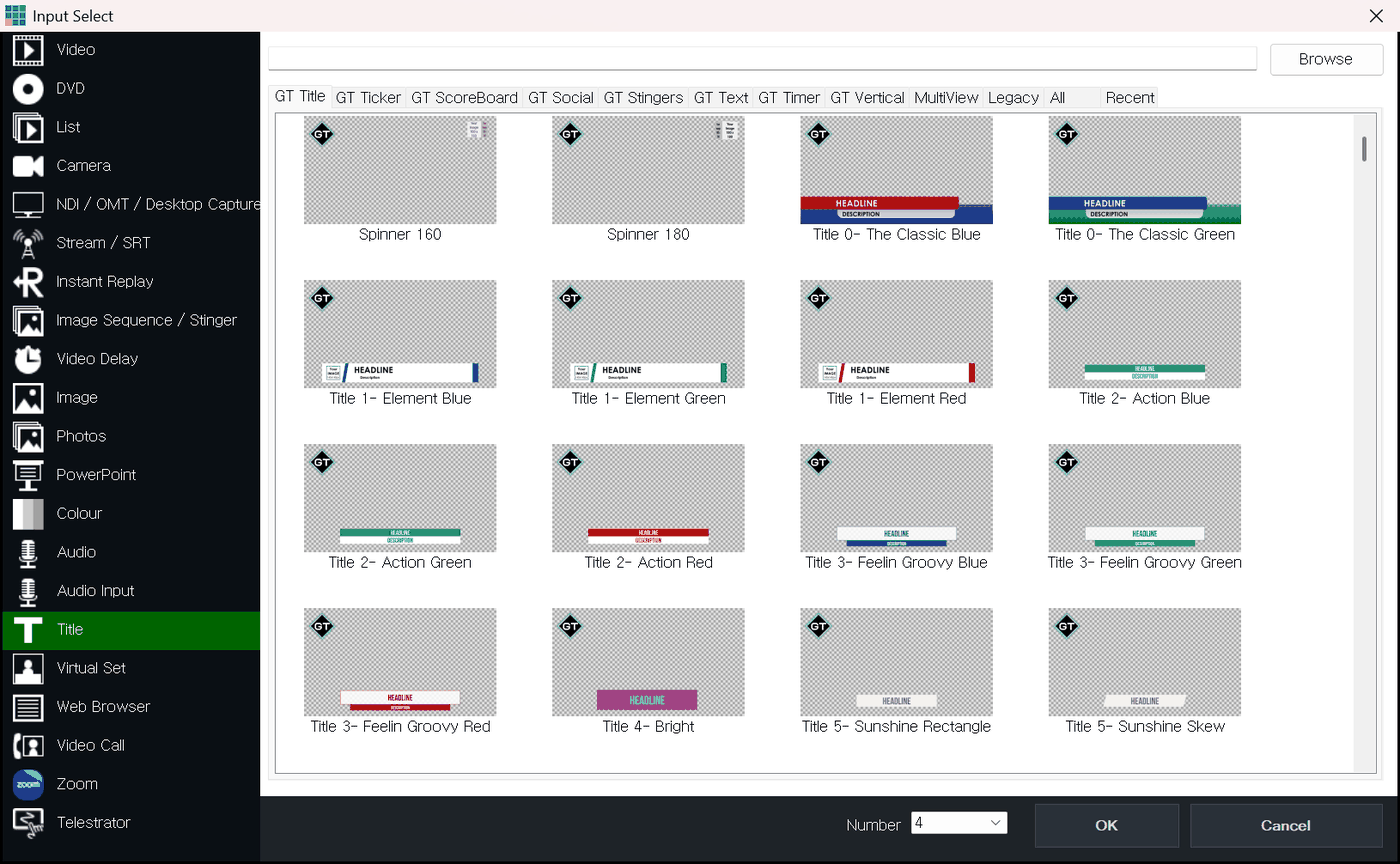The height and width of the screenshot is (864, 1400).
Task: Switch to the Legacy tab
Action: tap(1013, 97)
